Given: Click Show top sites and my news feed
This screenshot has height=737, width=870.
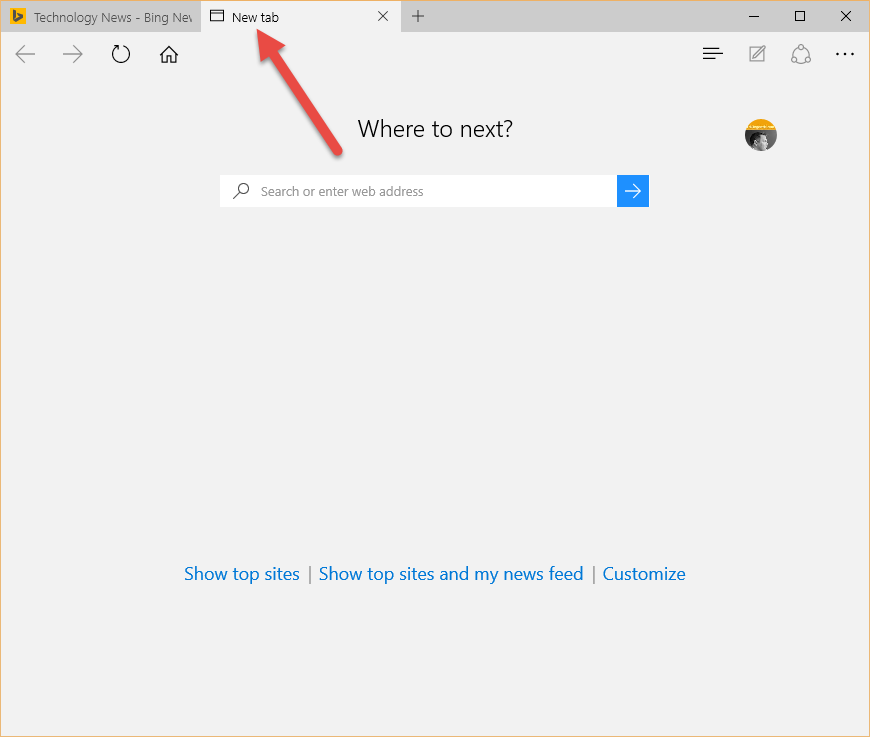Looking at the screenshot, I should click(x=451, y=573).
